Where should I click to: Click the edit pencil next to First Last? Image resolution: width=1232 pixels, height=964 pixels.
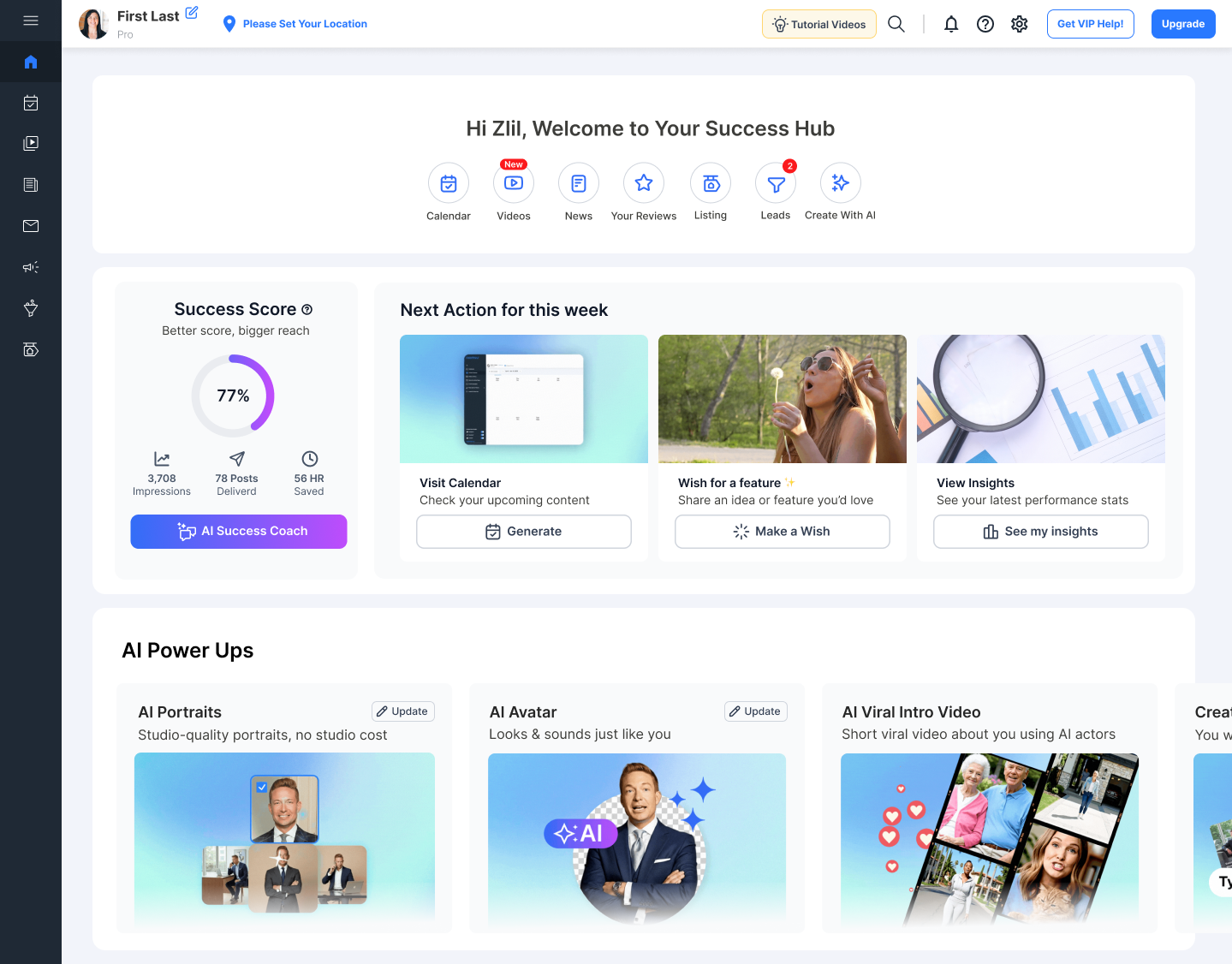(192, 13)
